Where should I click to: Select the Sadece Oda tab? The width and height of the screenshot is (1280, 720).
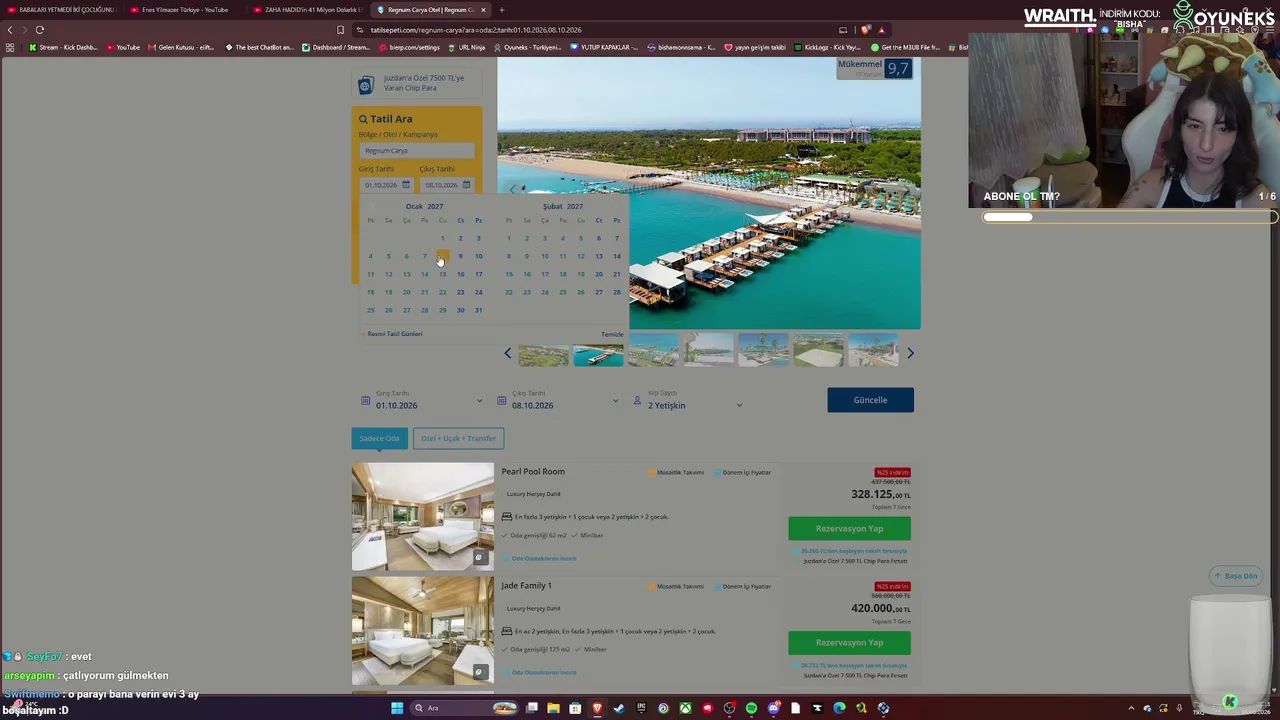pyautogui.click(x=379, y=438)
